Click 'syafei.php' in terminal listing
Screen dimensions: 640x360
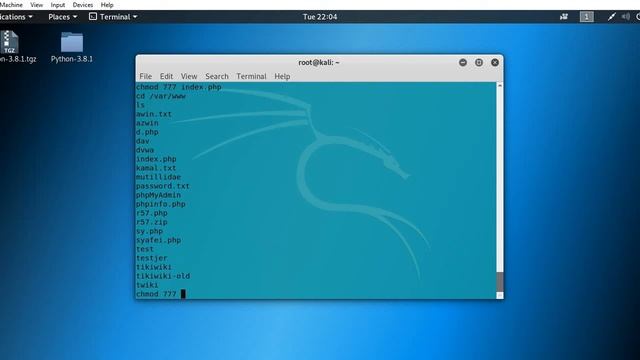tap(158, 240)
